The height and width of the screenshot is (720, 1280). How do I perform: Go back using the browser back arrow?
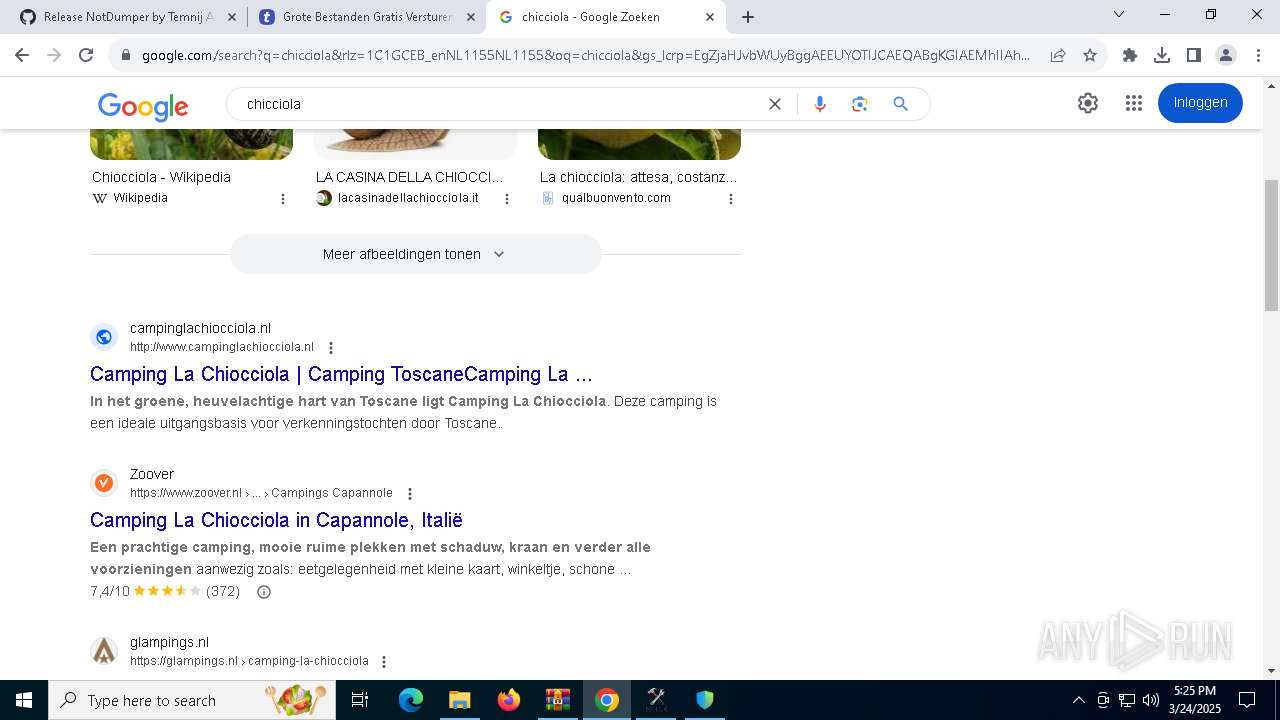tap(22, 55)
